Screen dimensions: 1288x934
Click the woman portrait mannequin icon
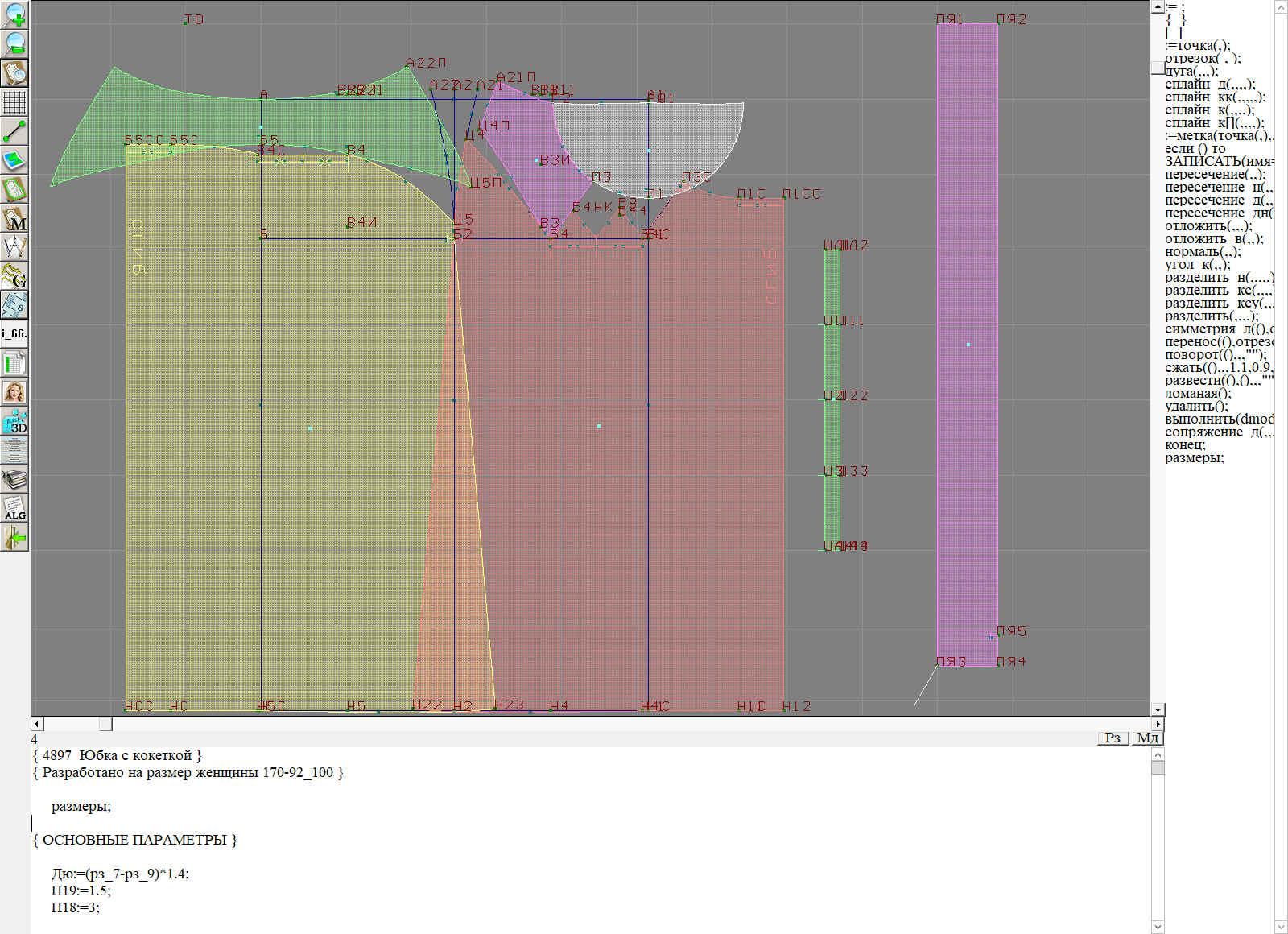pyautogui.click(x=14, y=392)
